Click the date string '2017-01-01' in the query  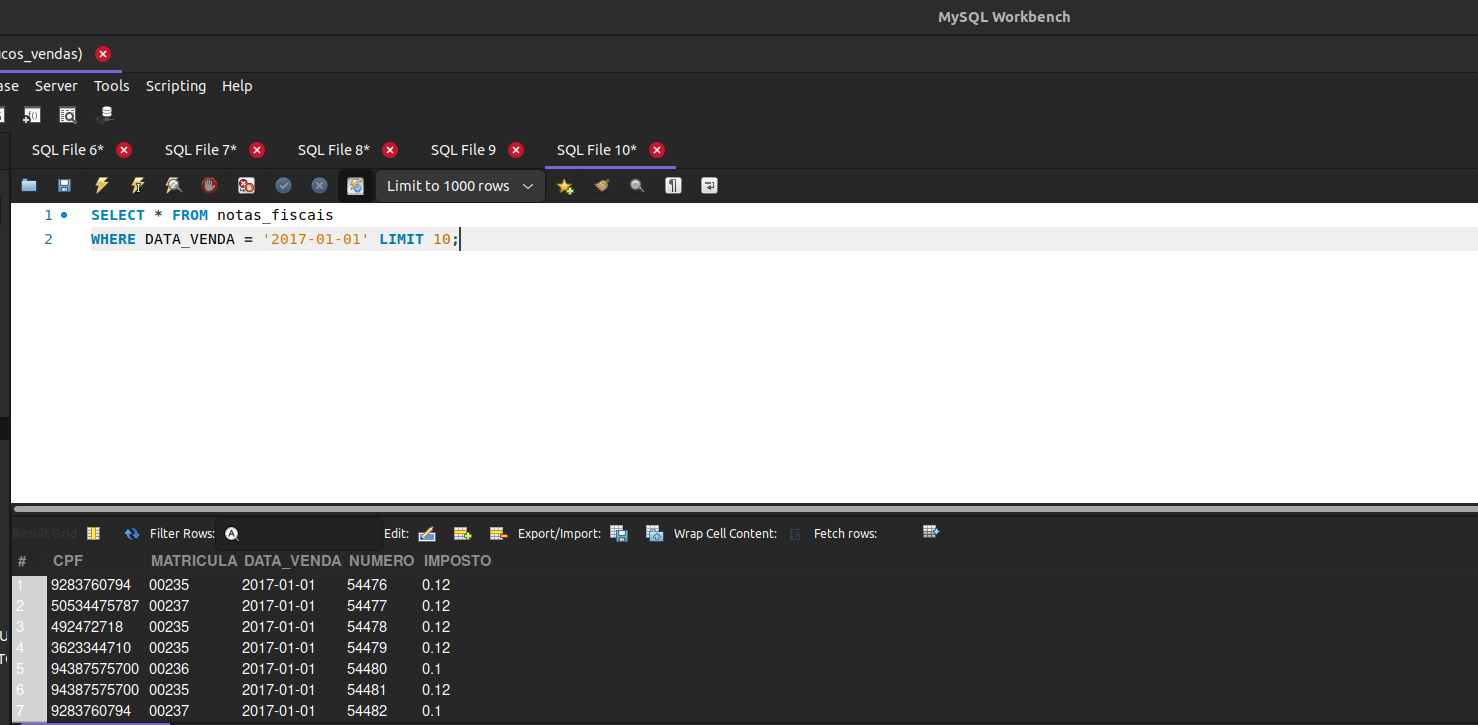click(x=316, y=239)
